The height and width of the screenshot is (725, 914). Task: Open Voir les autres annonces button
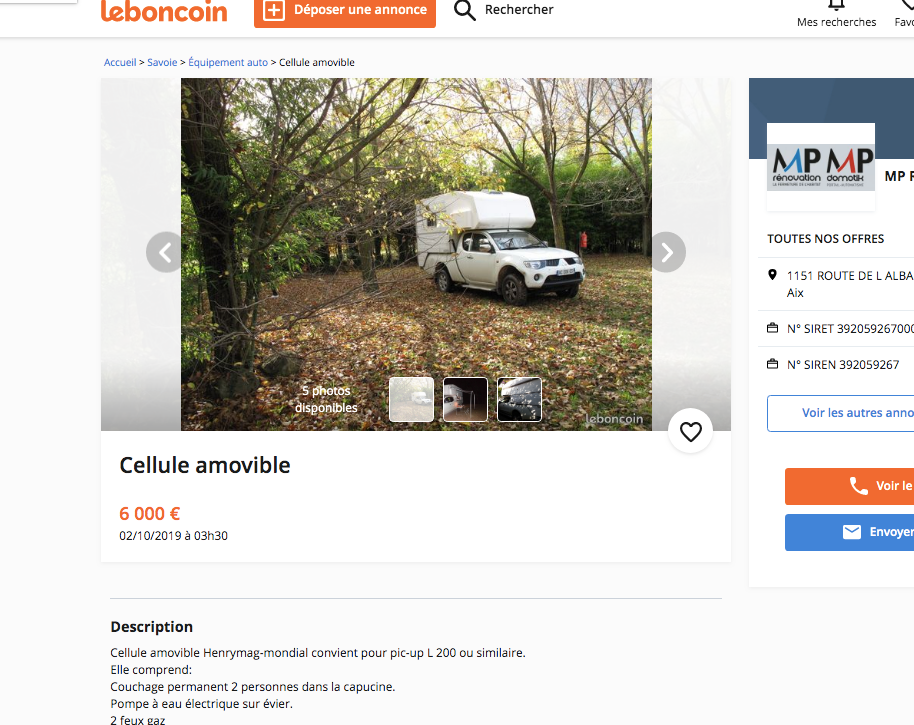click(x=841, y=413)
